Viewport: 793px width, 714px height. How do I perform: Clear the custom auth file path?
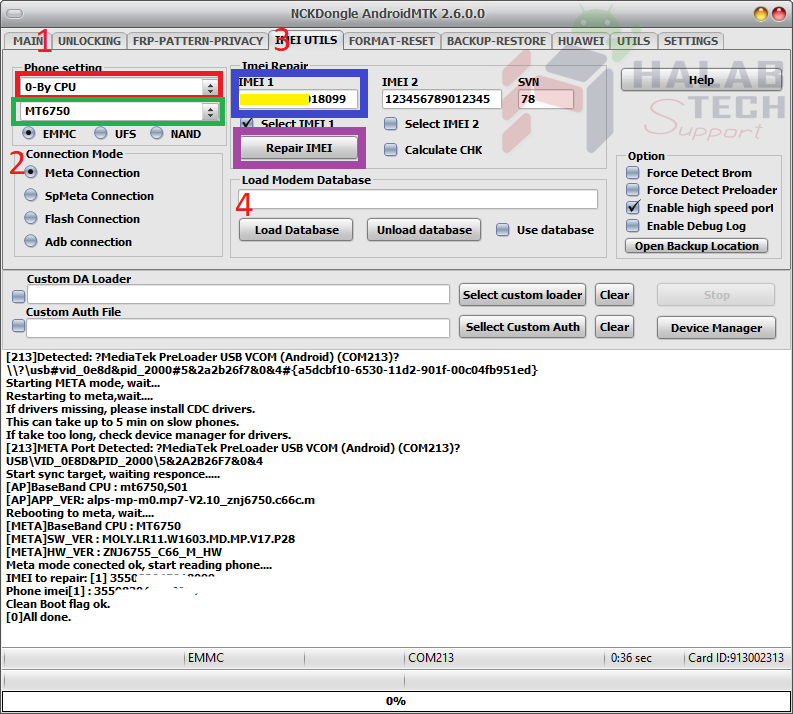click(x=614, y=327)
